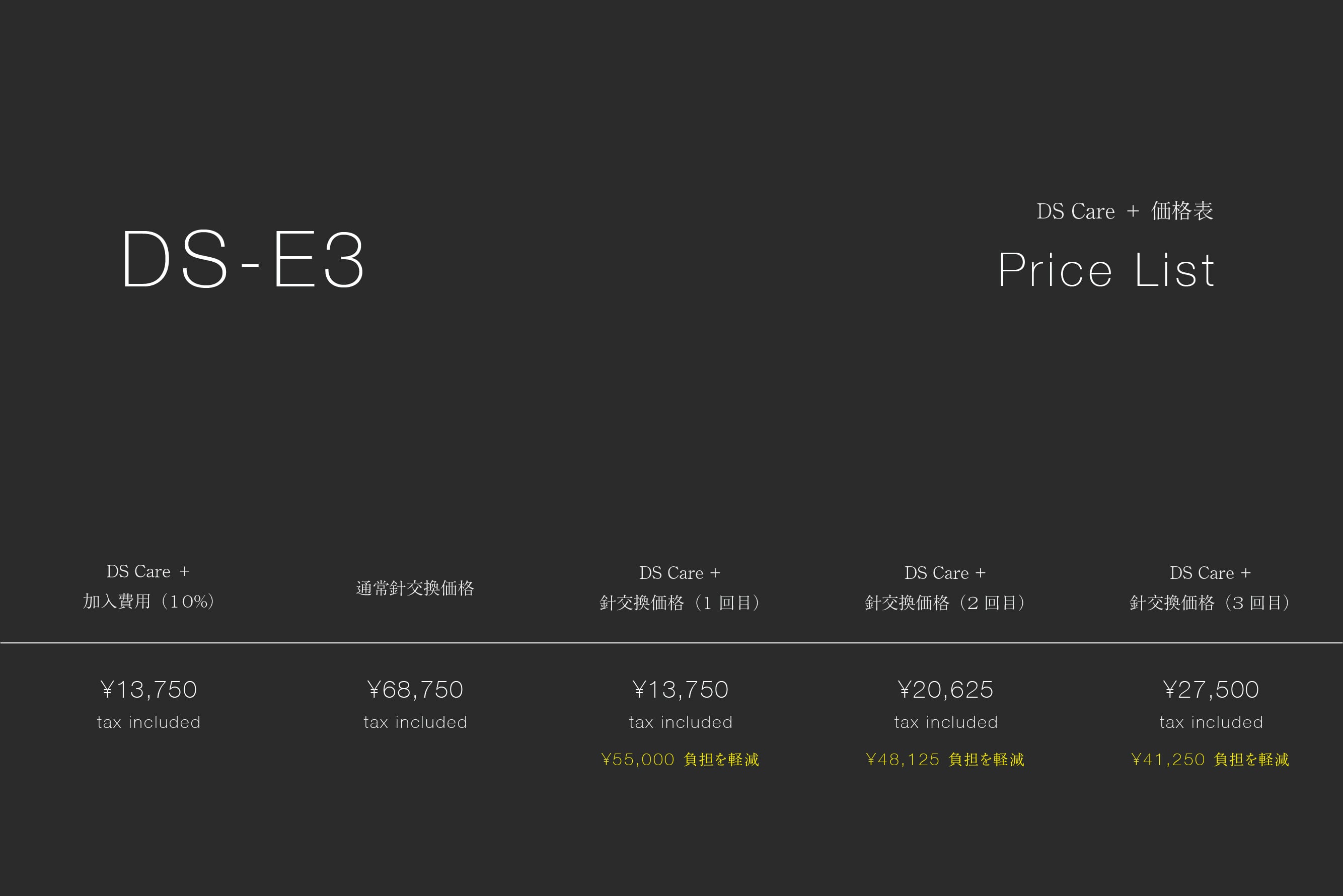Select the 針交換価格（1回目）header
Image resolution: width=1343 pixels, height=896 pixels.
(680, 603)
